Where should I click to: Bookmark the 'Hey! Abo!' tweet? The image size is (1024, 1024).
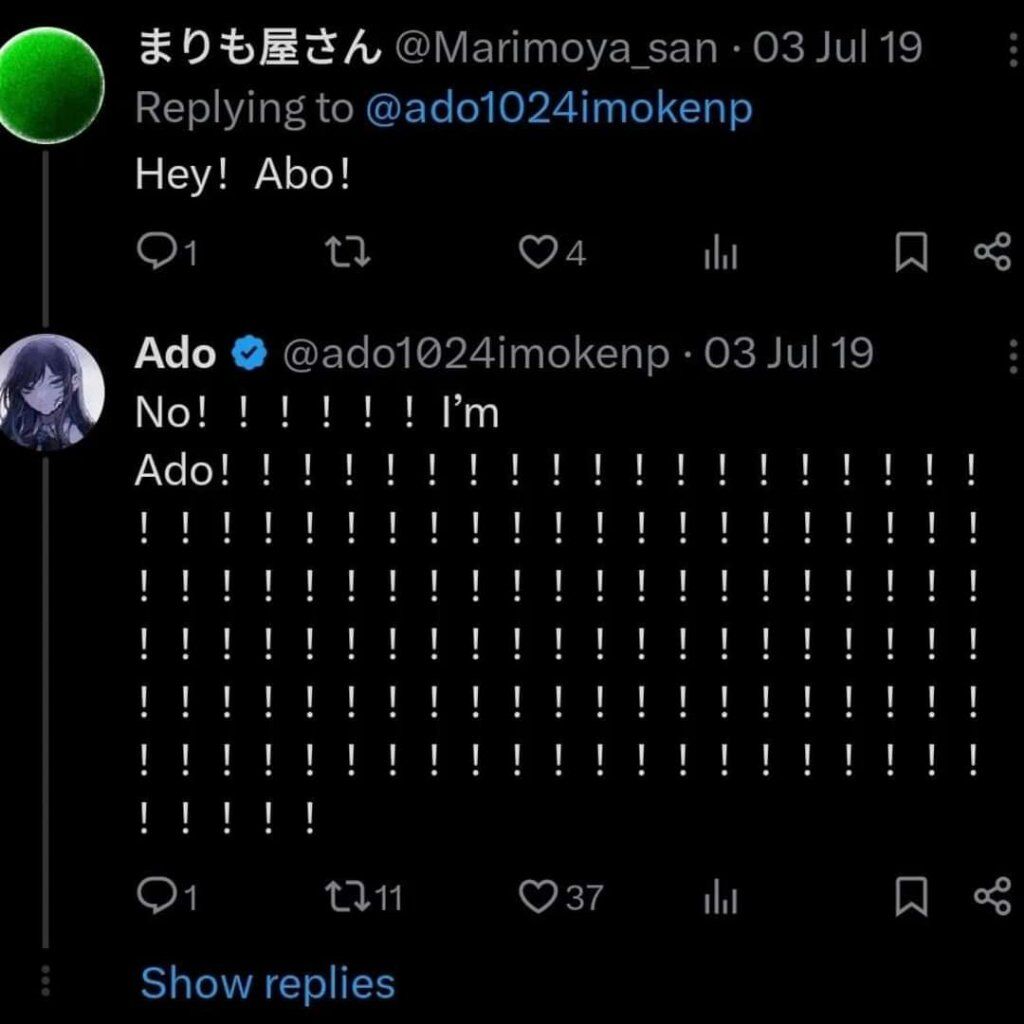(x=910, y=252)
